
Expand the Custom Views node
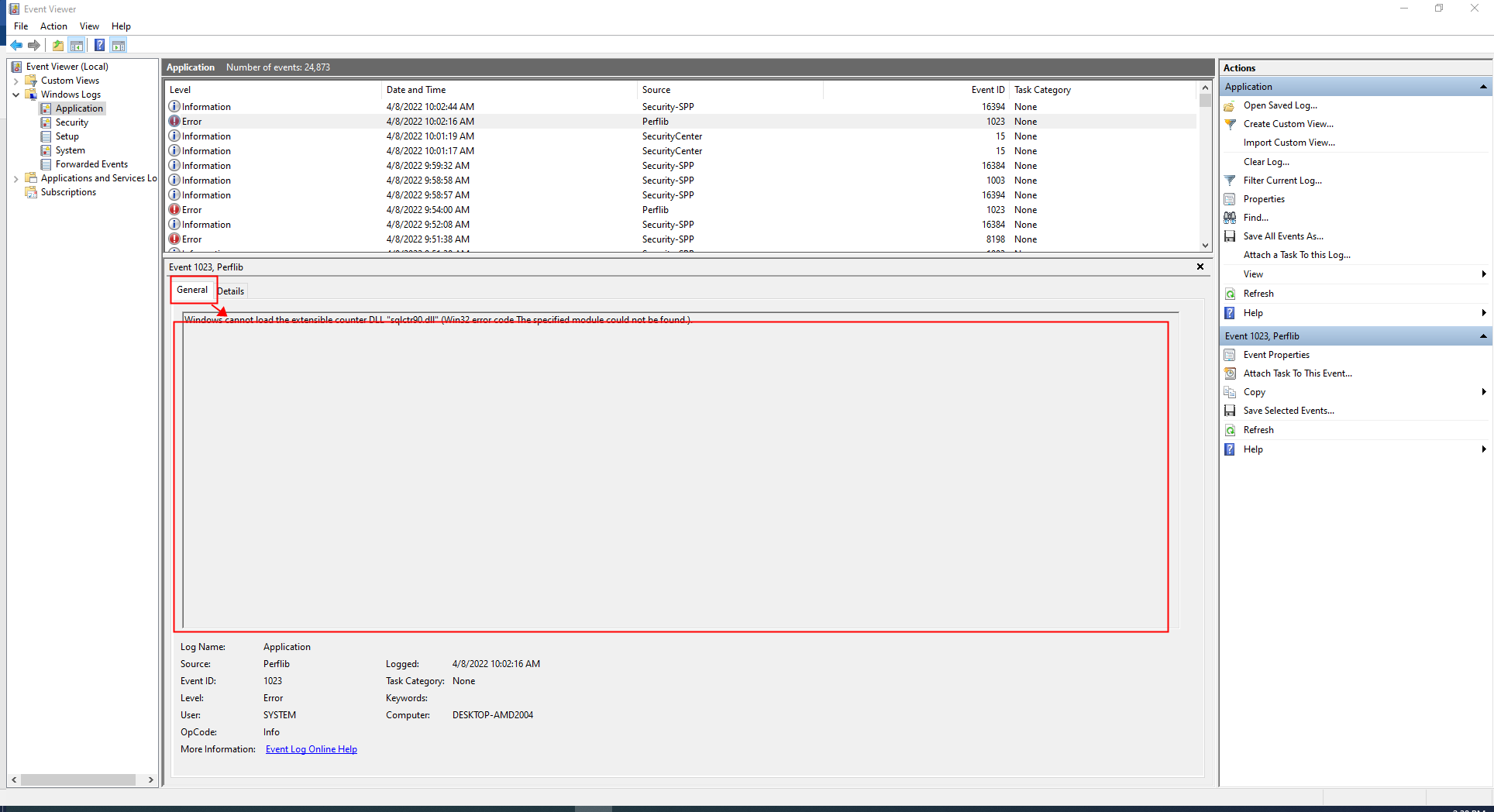pyautogui.click(x=15, y=81)
